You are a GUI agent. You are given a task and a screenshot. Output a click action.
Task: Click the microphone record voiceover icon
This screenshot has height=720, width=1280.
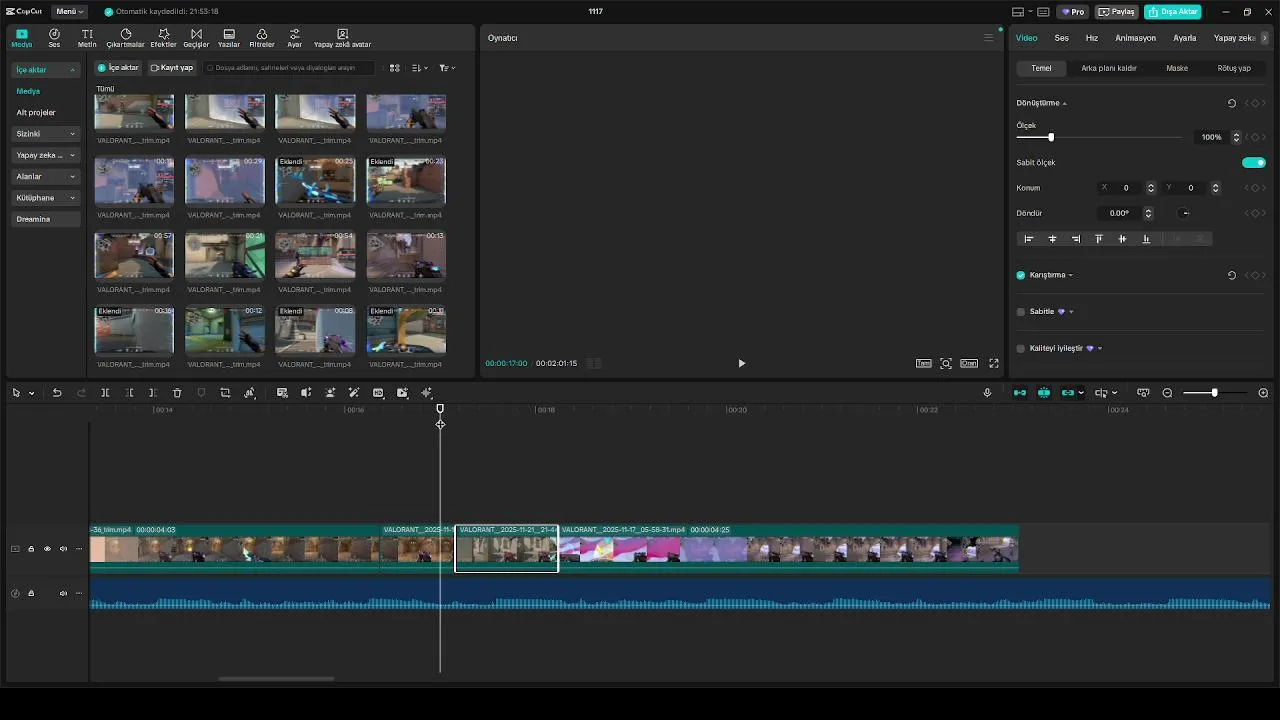pos(987,393)
